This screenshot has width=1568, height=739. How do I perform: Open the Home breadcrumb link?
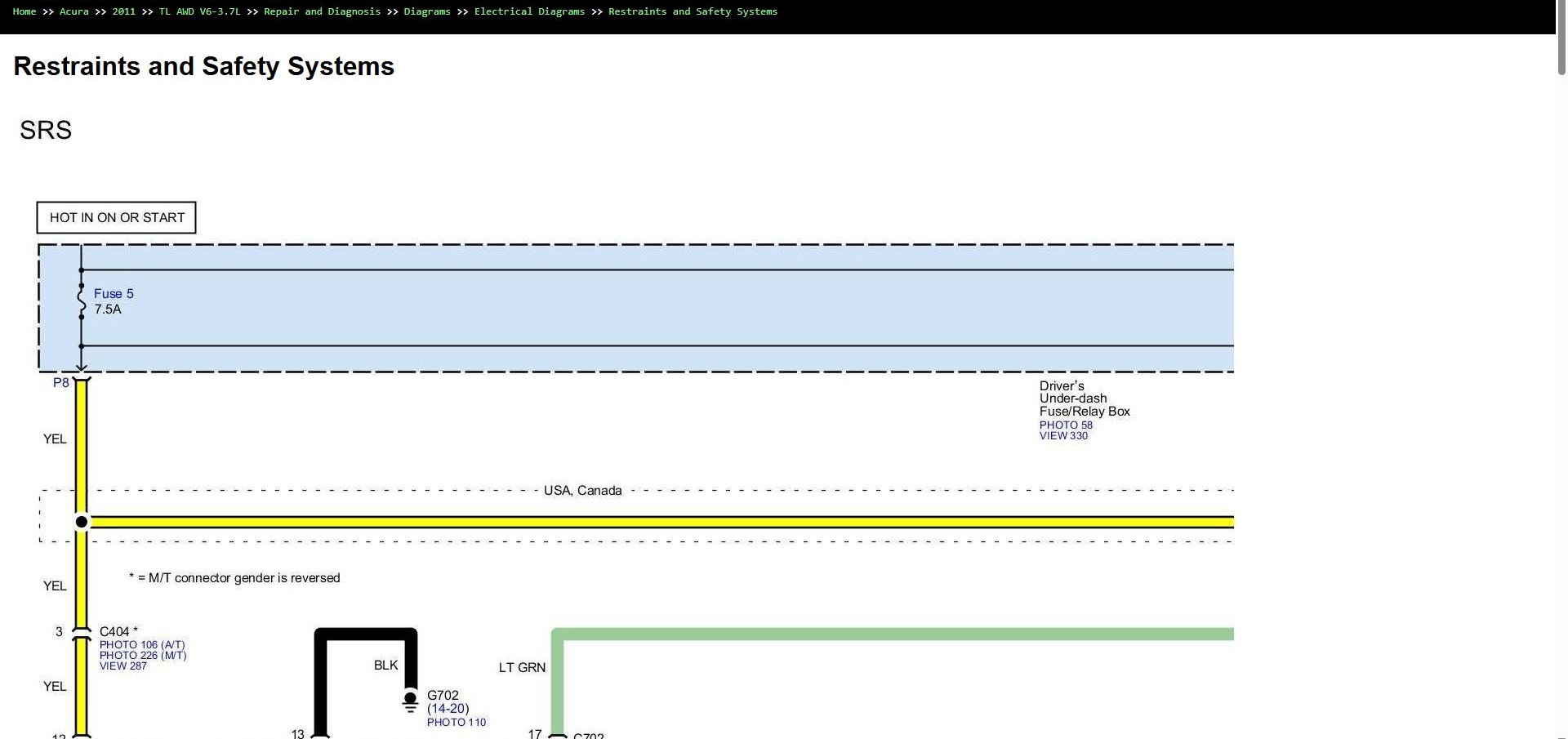pyautogui.click(x=24, y=11)
